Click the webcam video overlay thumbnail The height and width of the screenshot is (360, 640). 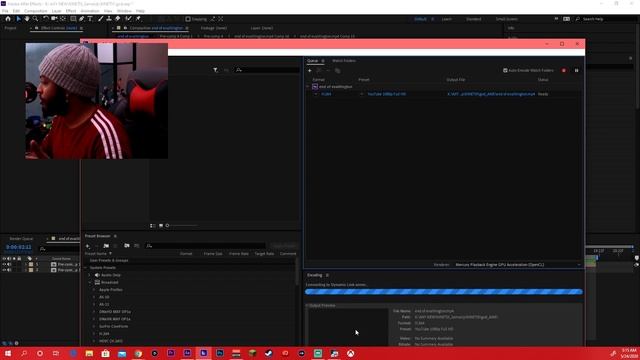(x=97, y=101)
